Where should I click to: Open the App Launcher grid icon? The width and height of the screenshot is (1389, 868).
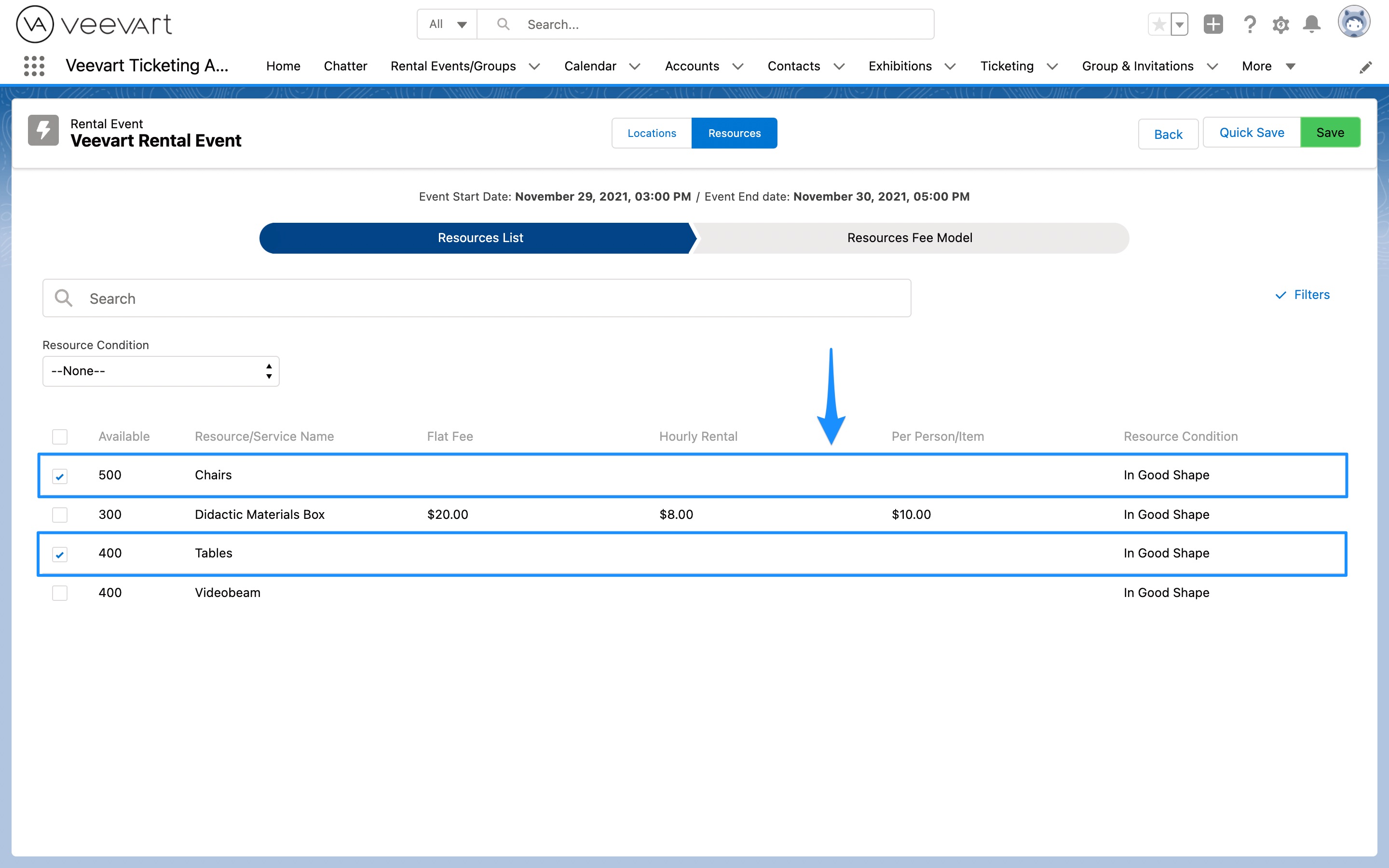click(34, 66)
